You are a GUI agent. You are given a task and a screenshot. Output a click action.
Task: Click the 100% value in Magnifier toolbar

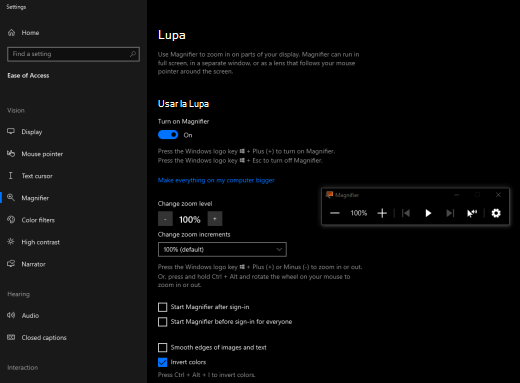tap(359, 213)
